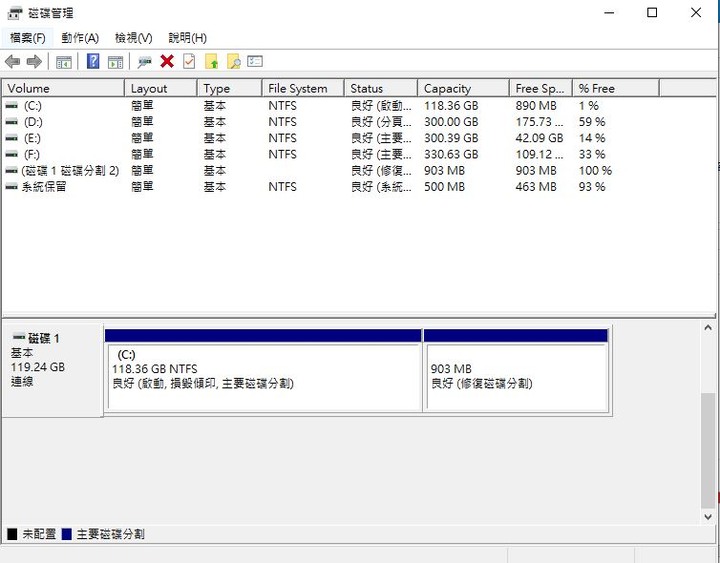Sort by the Layout column header
Screen dimensions: 720x563
[161, 88]
